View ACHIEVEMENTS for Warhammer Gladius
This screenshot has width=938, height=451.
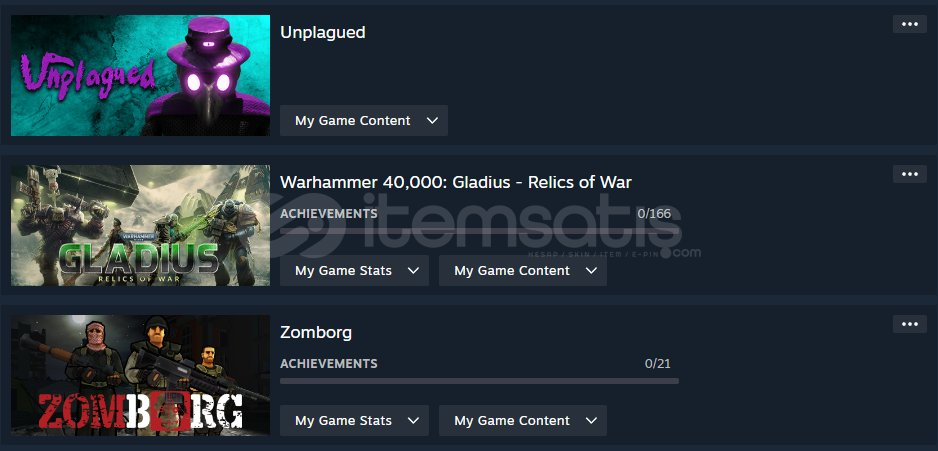[x=329, y=214]
